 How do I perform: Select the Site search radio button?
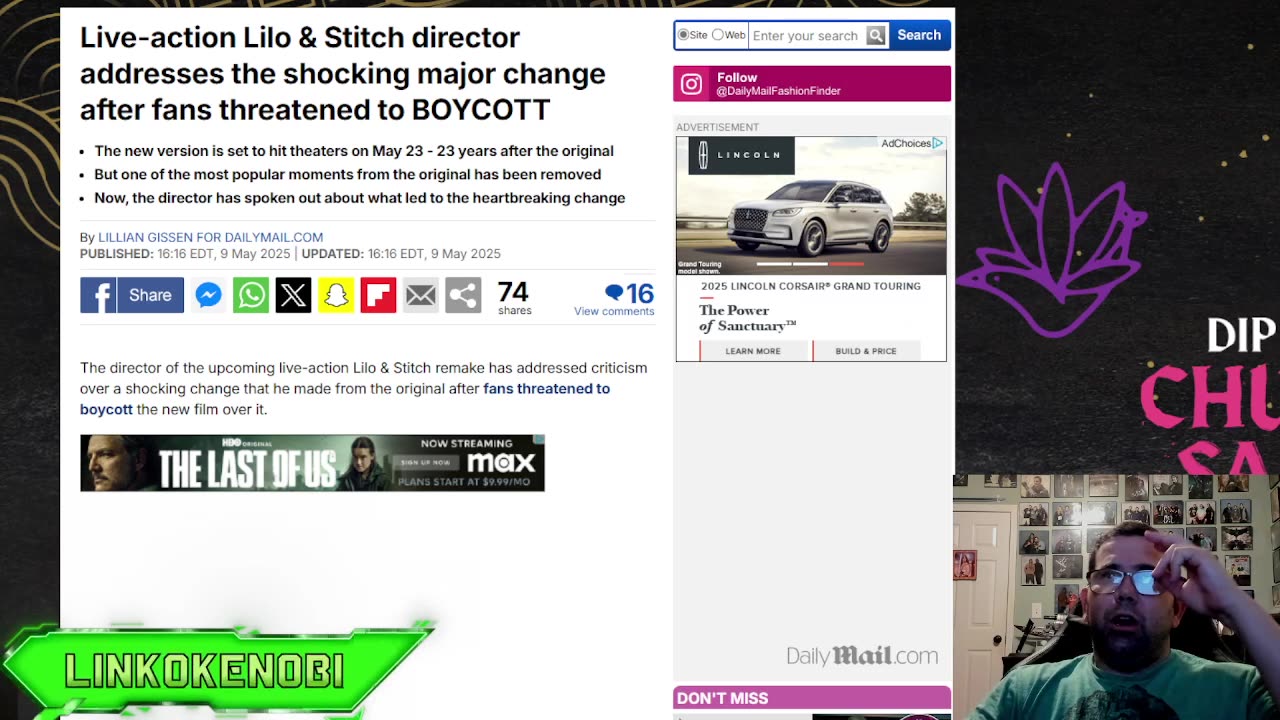[x=684, y=35]
